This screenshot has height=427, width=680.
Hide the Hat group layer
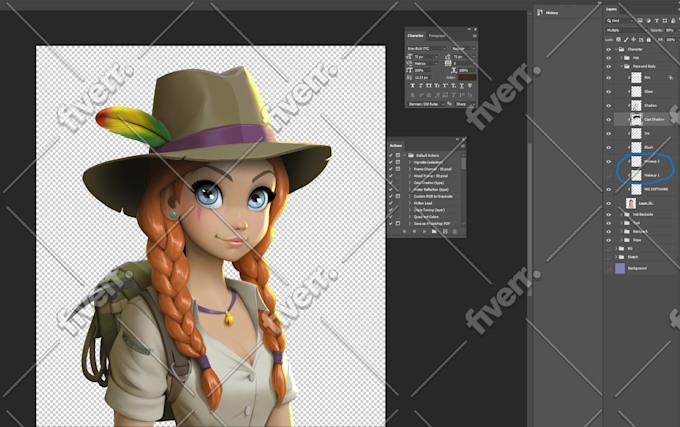608,58
